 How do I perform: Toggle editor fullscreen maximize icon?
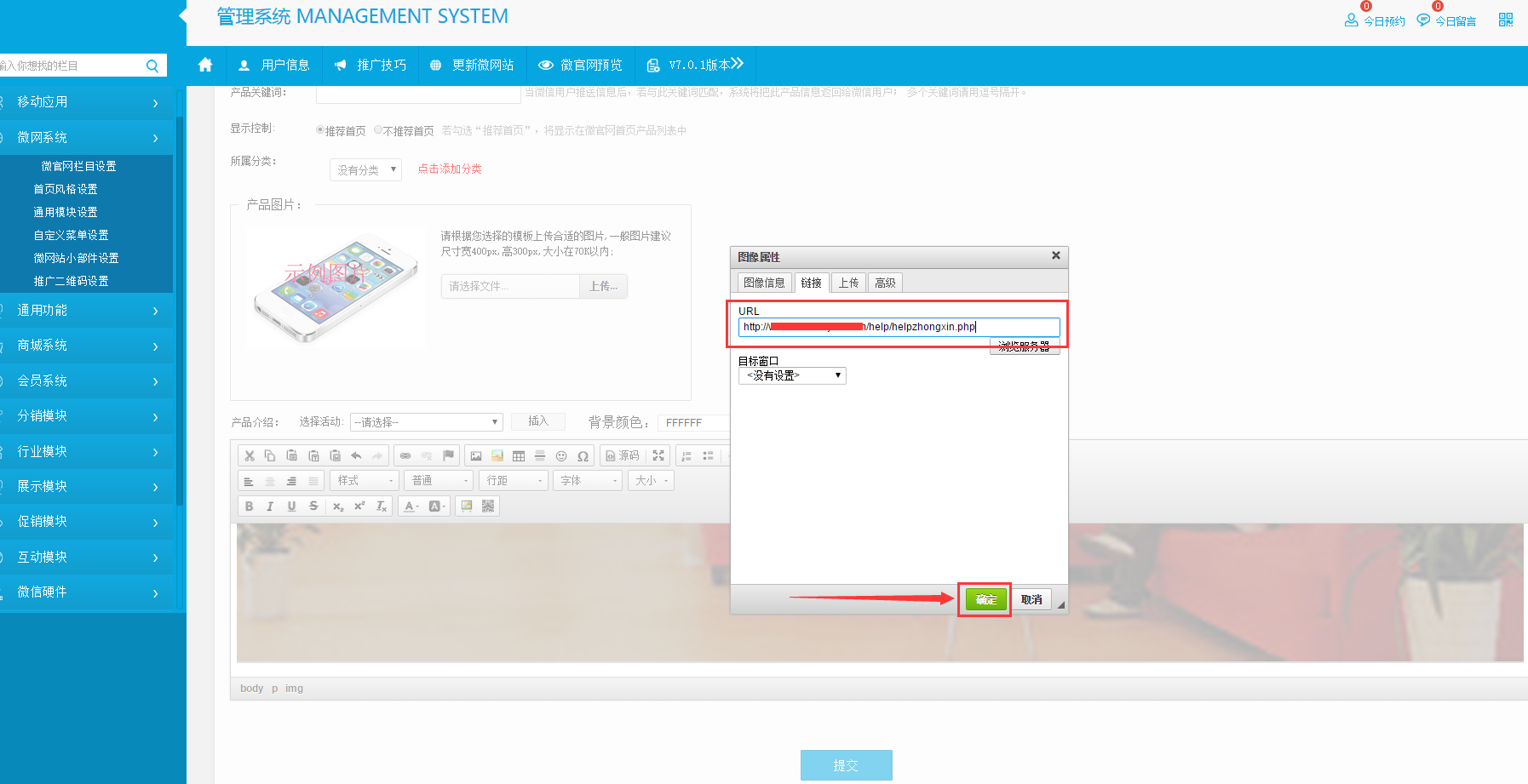(x=658, y=456)
